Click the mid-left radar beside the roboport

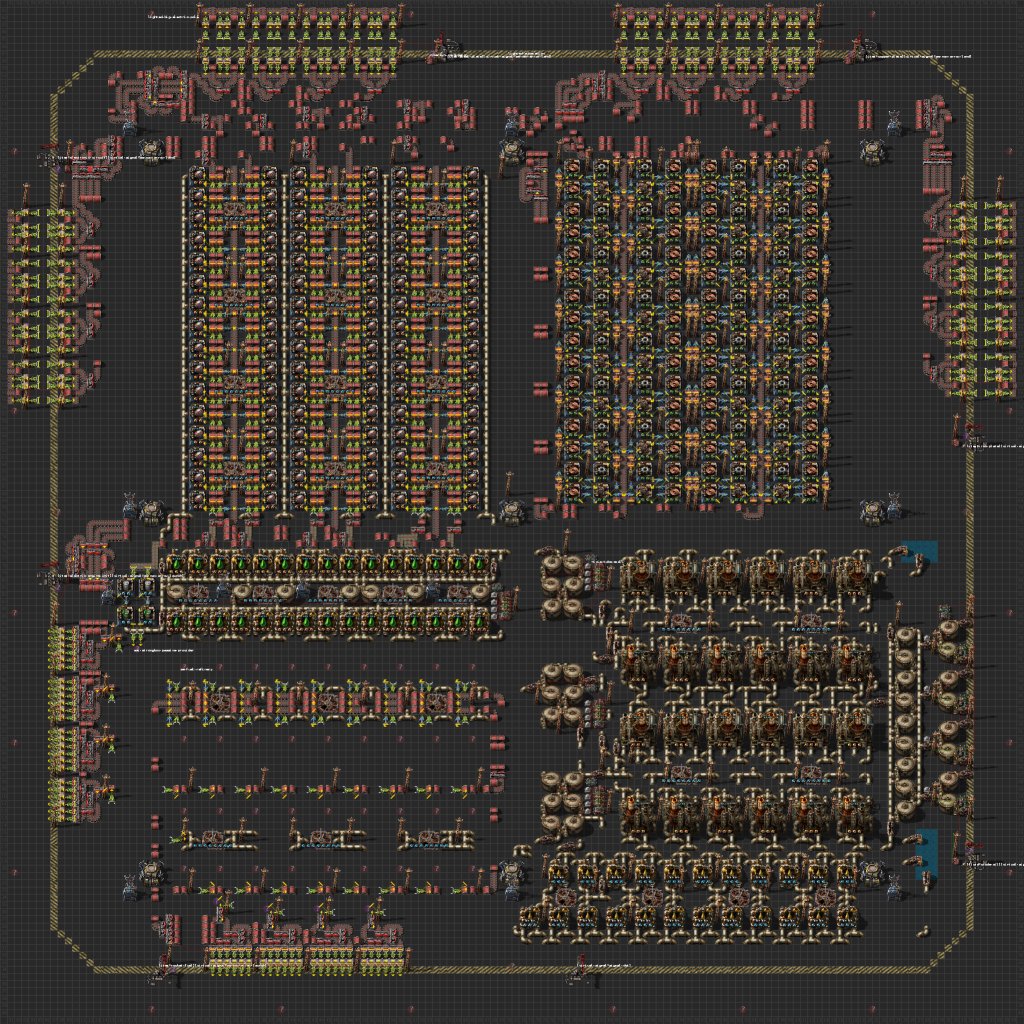click(130, 504)
